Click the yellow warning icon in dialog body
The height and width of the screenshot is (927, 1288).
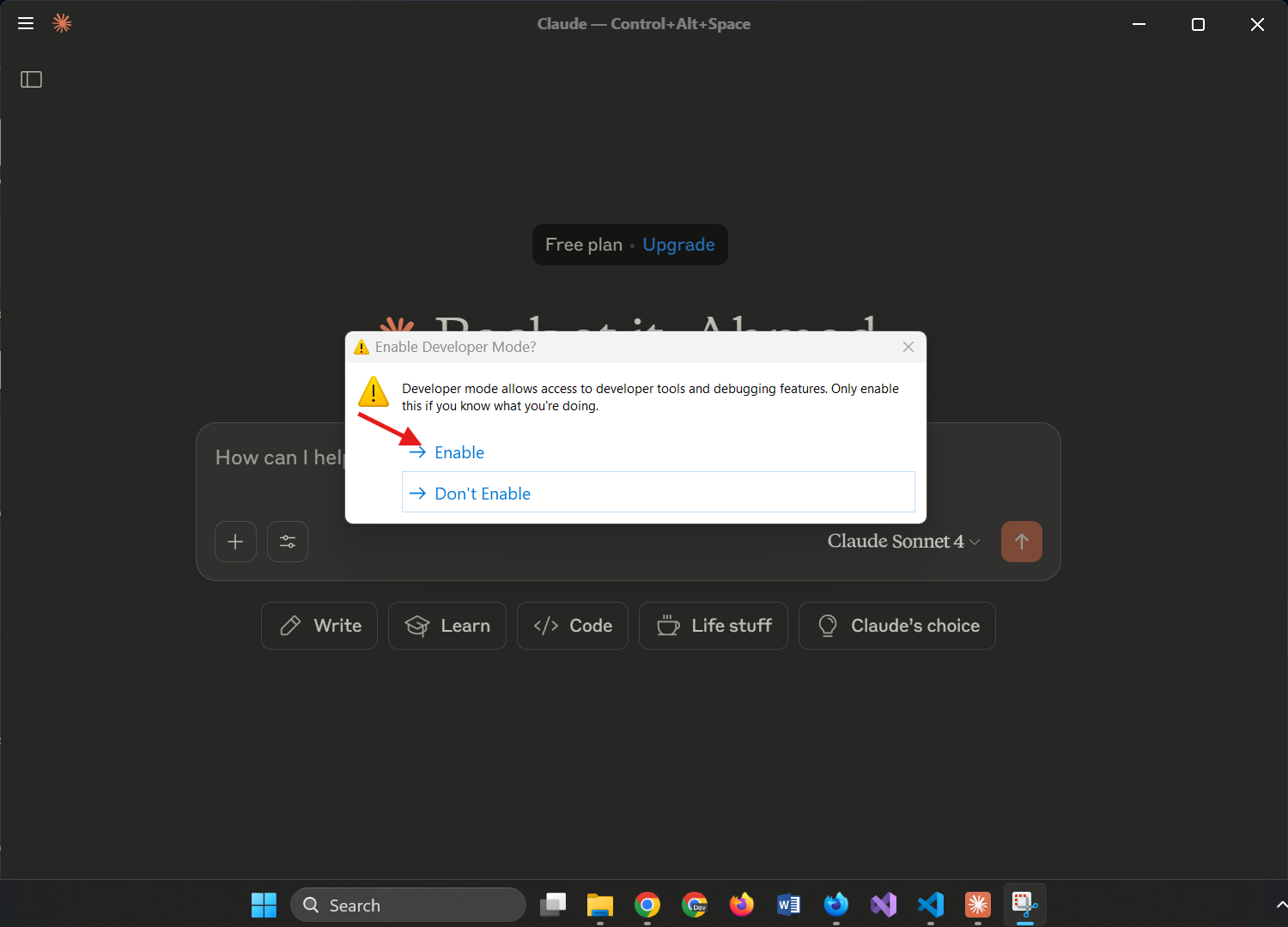374,391
